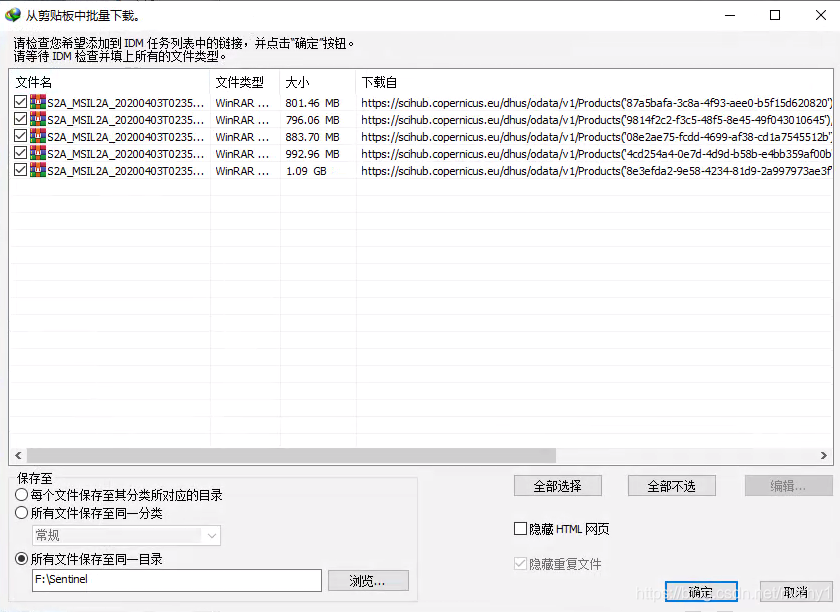Select the URL containing 8e3efda2-9e58
Image resolution: width=840 pixels, height=612 pixels.
click(596, 171)
